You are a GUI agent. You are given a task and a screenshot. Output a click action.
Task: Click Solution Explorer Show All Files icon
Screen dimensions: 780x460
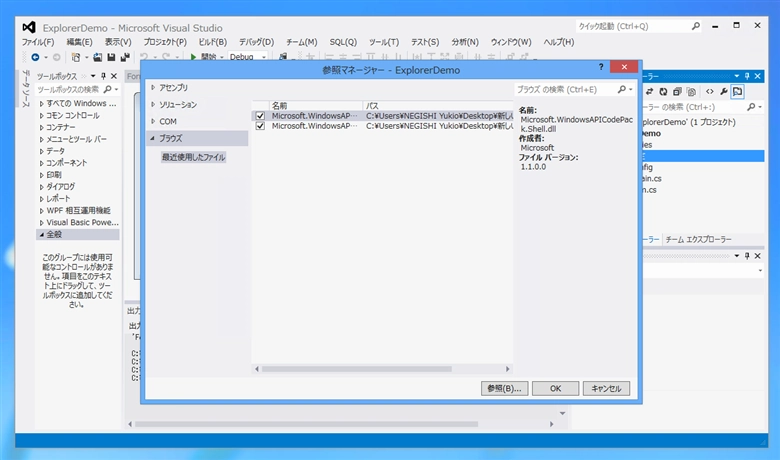691,92
